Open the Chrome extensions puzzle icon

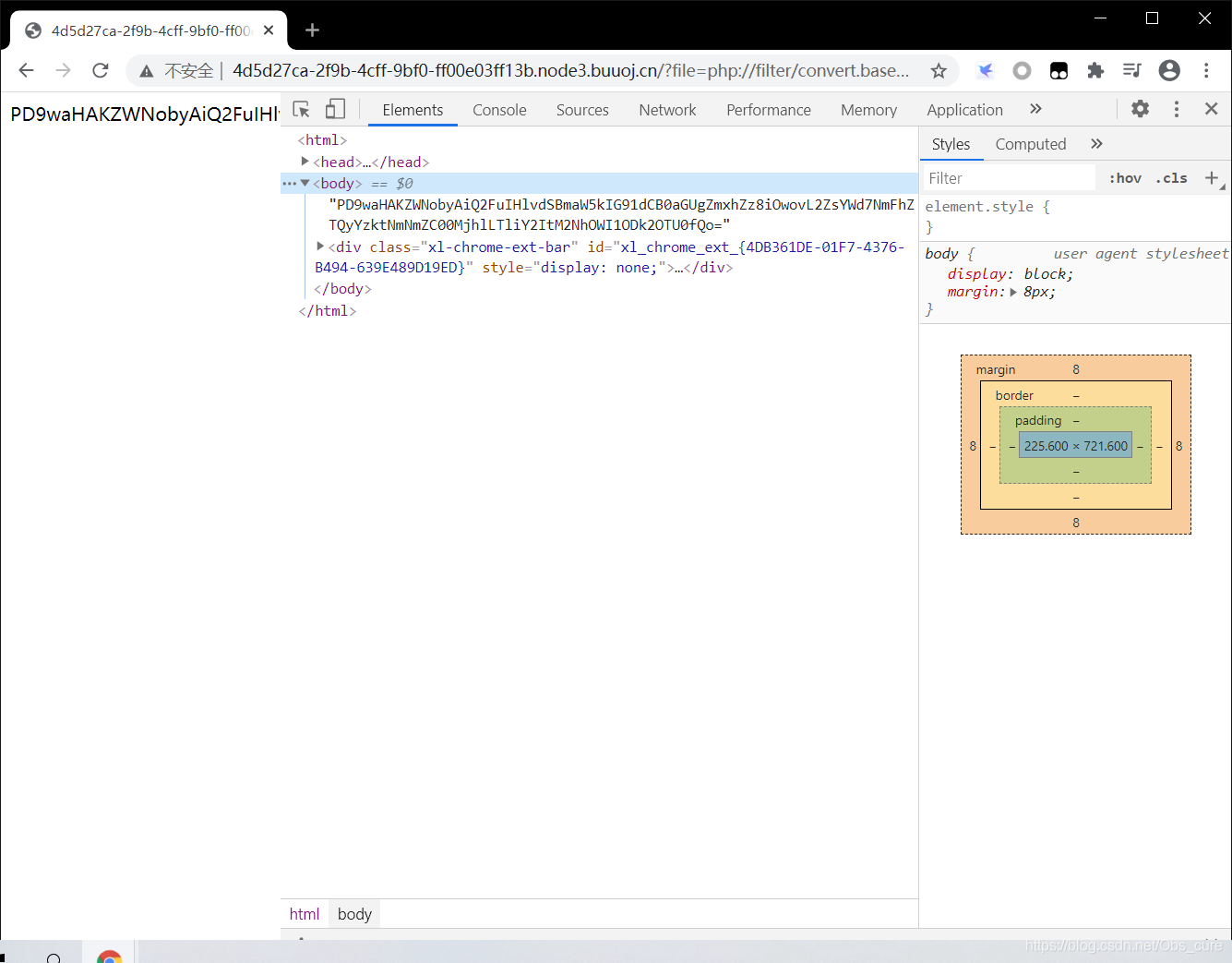coord(1095,71)
